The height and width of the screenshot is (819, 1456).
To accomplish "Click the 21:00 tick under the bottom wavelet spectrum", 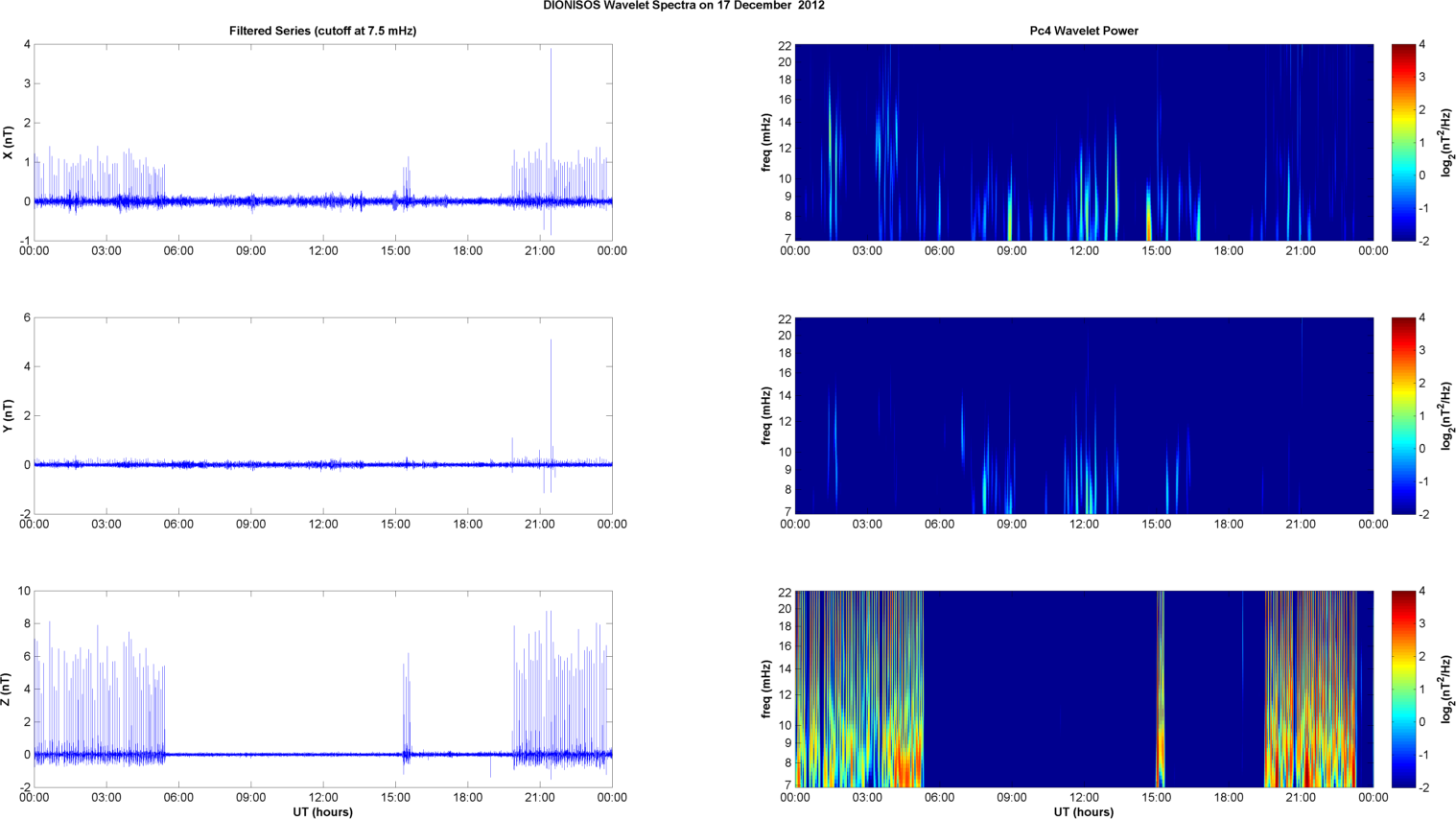I will 1301,798.
